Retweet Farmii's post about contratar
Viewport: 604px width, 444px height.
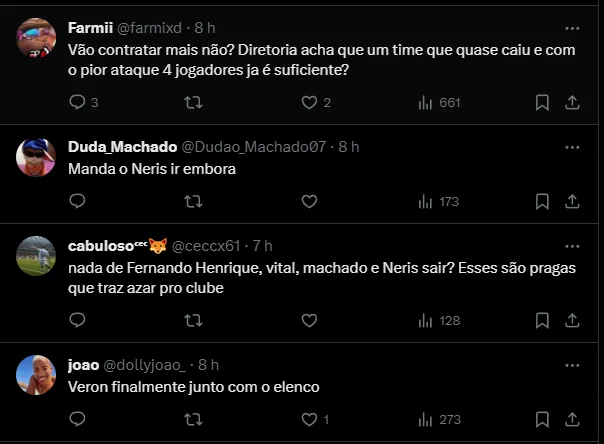195,102
